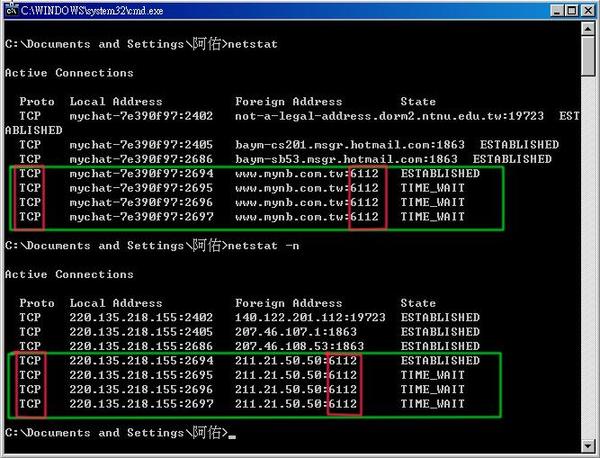The height and width of the screenshot is (458, 600).
Task: Maximize the cmd.exe window
Action: click(572, 10)
